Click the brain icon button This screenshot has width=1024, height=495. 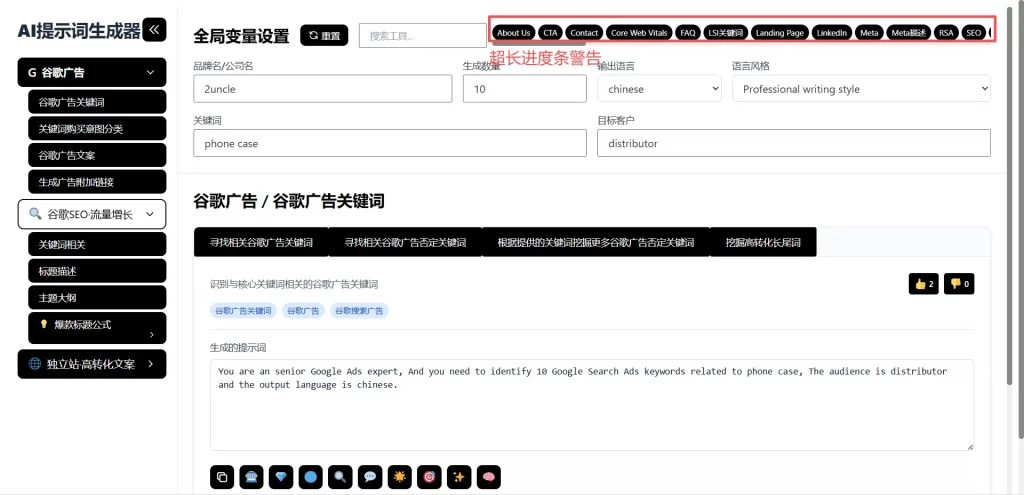[488, 477]
